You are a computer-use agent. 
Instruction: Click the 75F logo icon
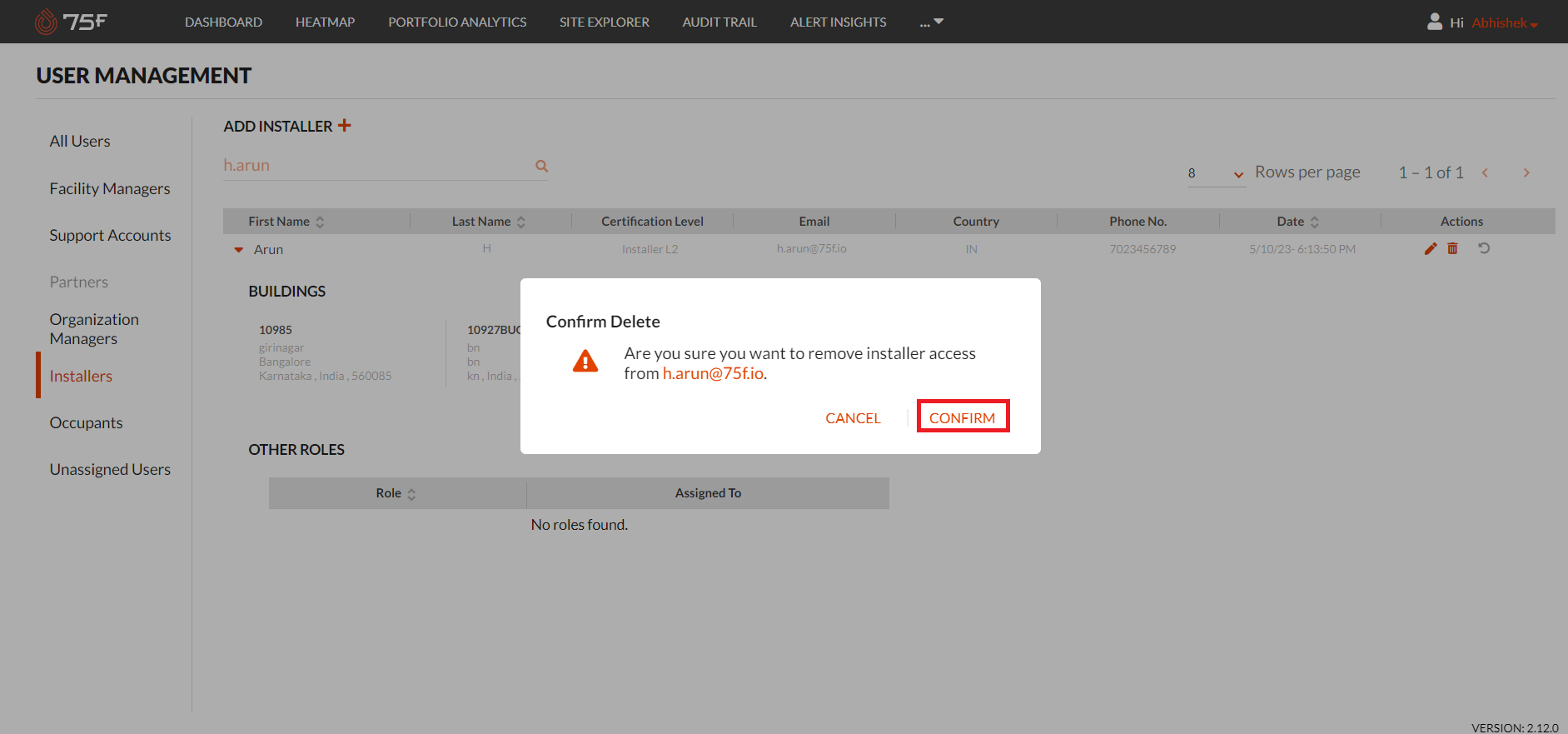pyautogui.click(x=71, y=22)
